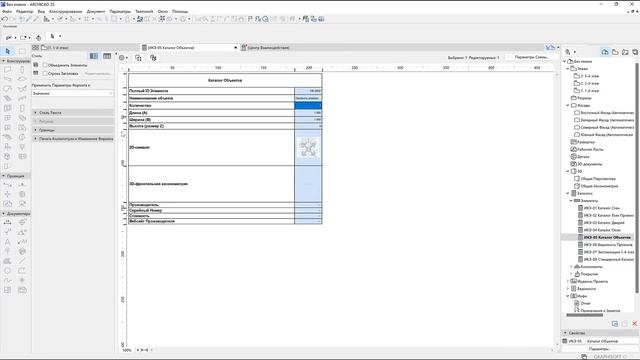Viewport: 640px width, 360px height.
Task: Click the icon beside 'Строка Заголовка' checkbox
Action: (36, 73)
